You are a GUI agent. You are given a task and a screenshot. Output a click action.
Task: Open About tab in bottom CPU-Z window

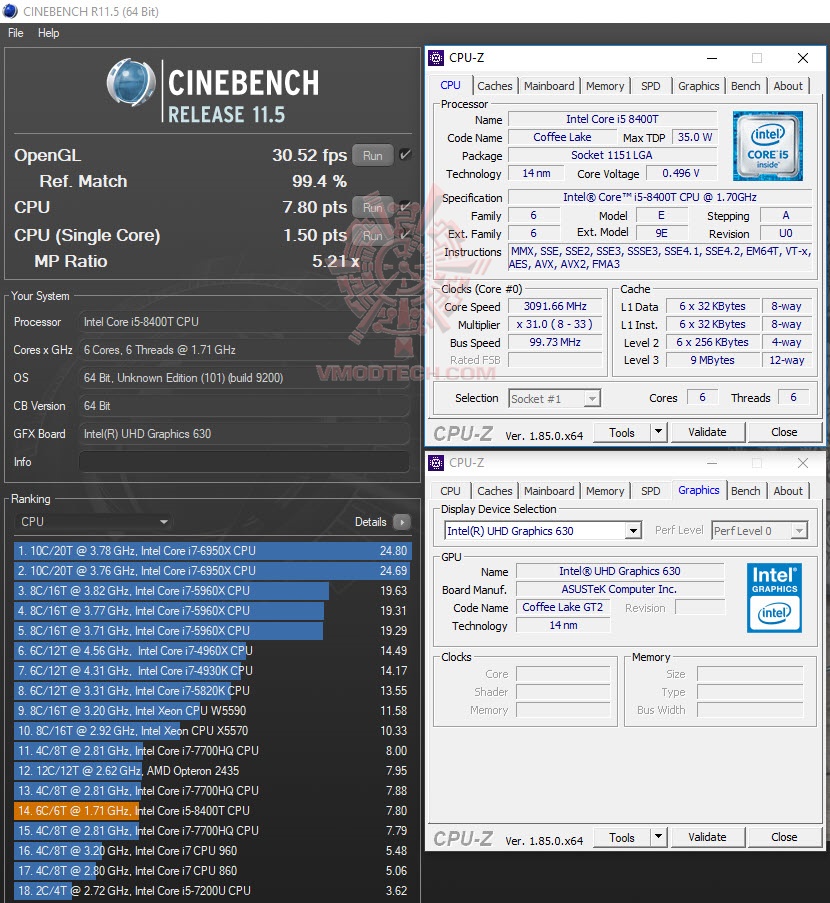tap(787, 491)
